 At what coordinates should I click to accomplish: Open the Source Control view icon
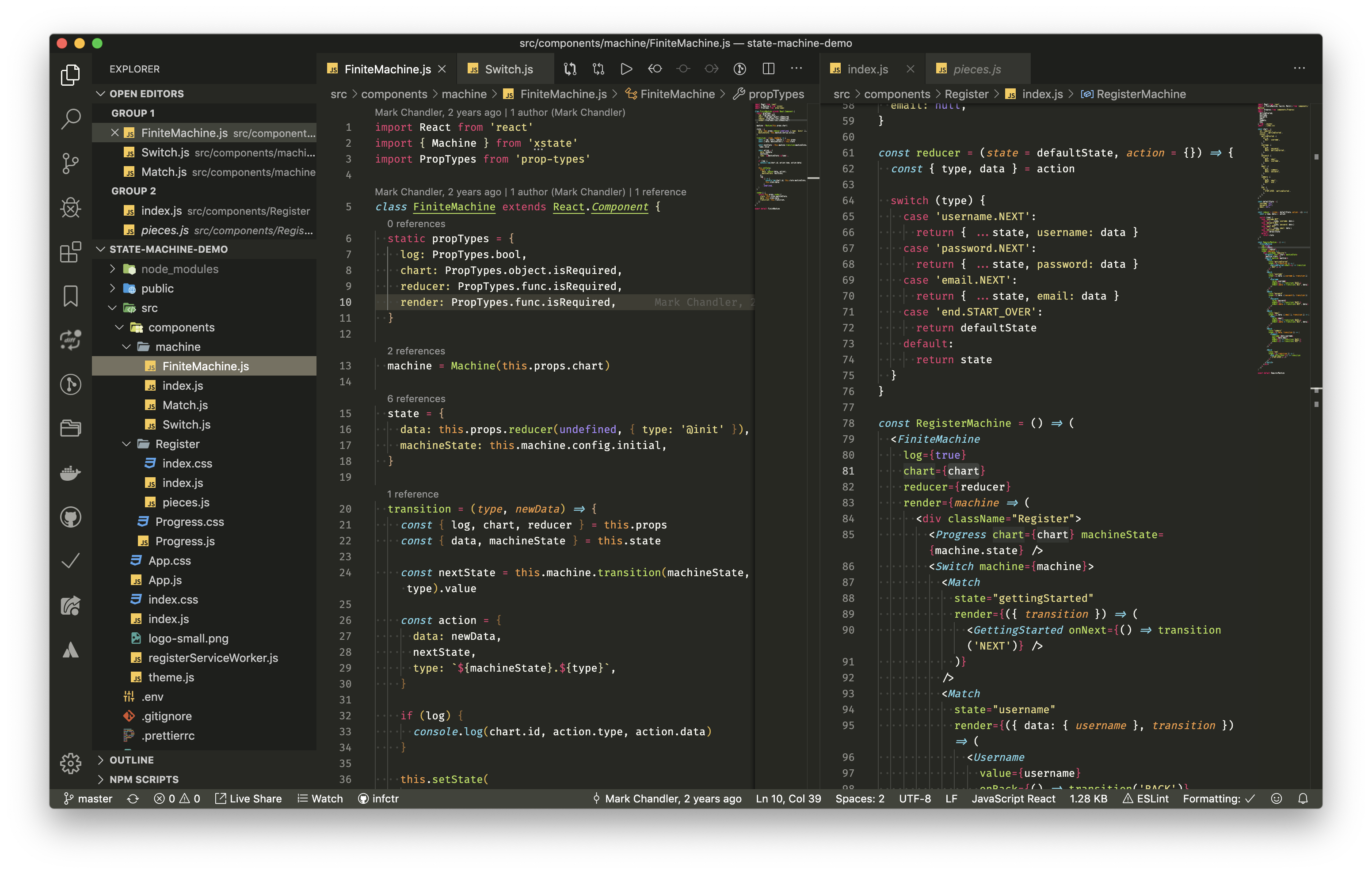tap(70, 163)
